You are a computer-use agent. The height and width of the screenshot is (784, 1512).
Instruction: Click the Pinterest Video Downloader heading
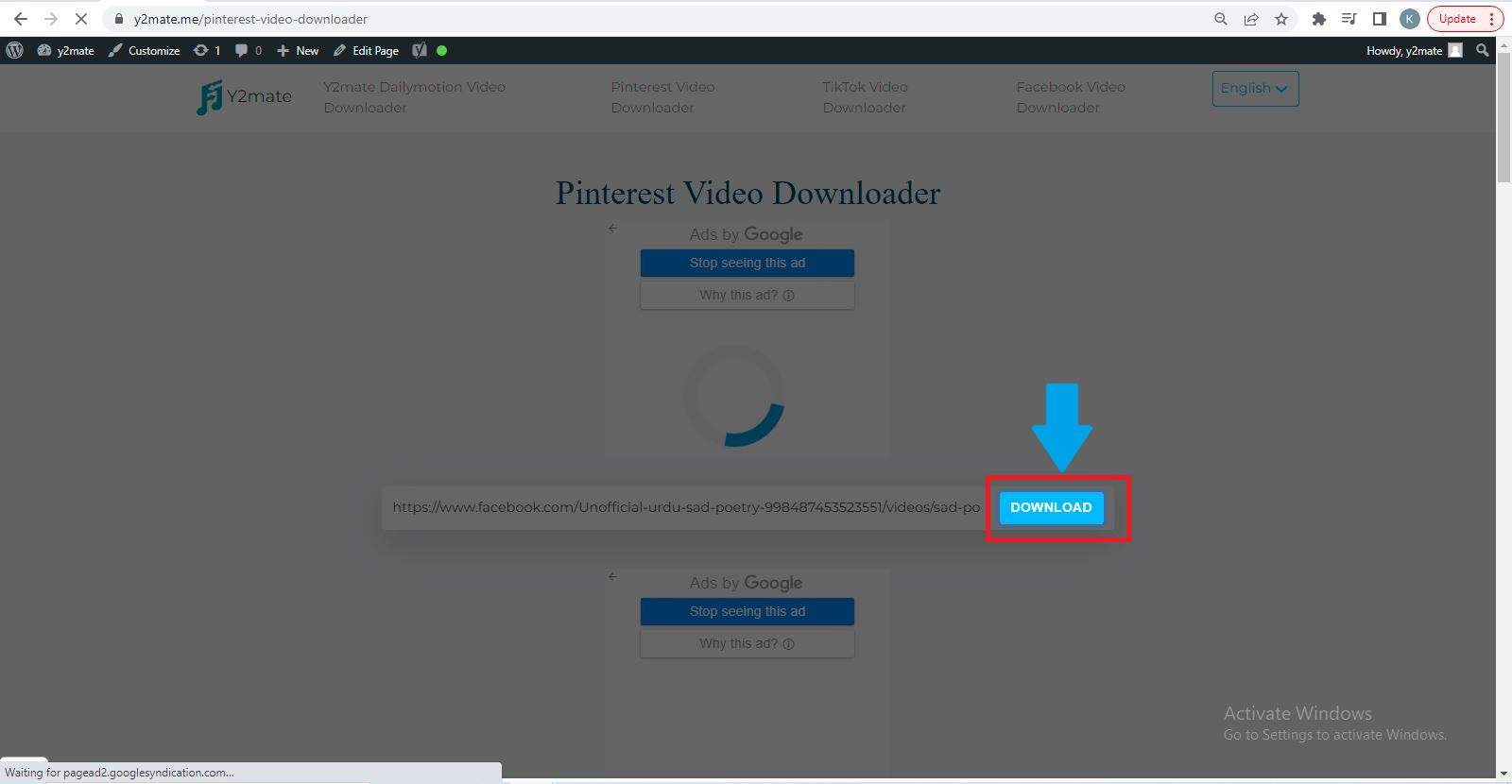(747, 193)
